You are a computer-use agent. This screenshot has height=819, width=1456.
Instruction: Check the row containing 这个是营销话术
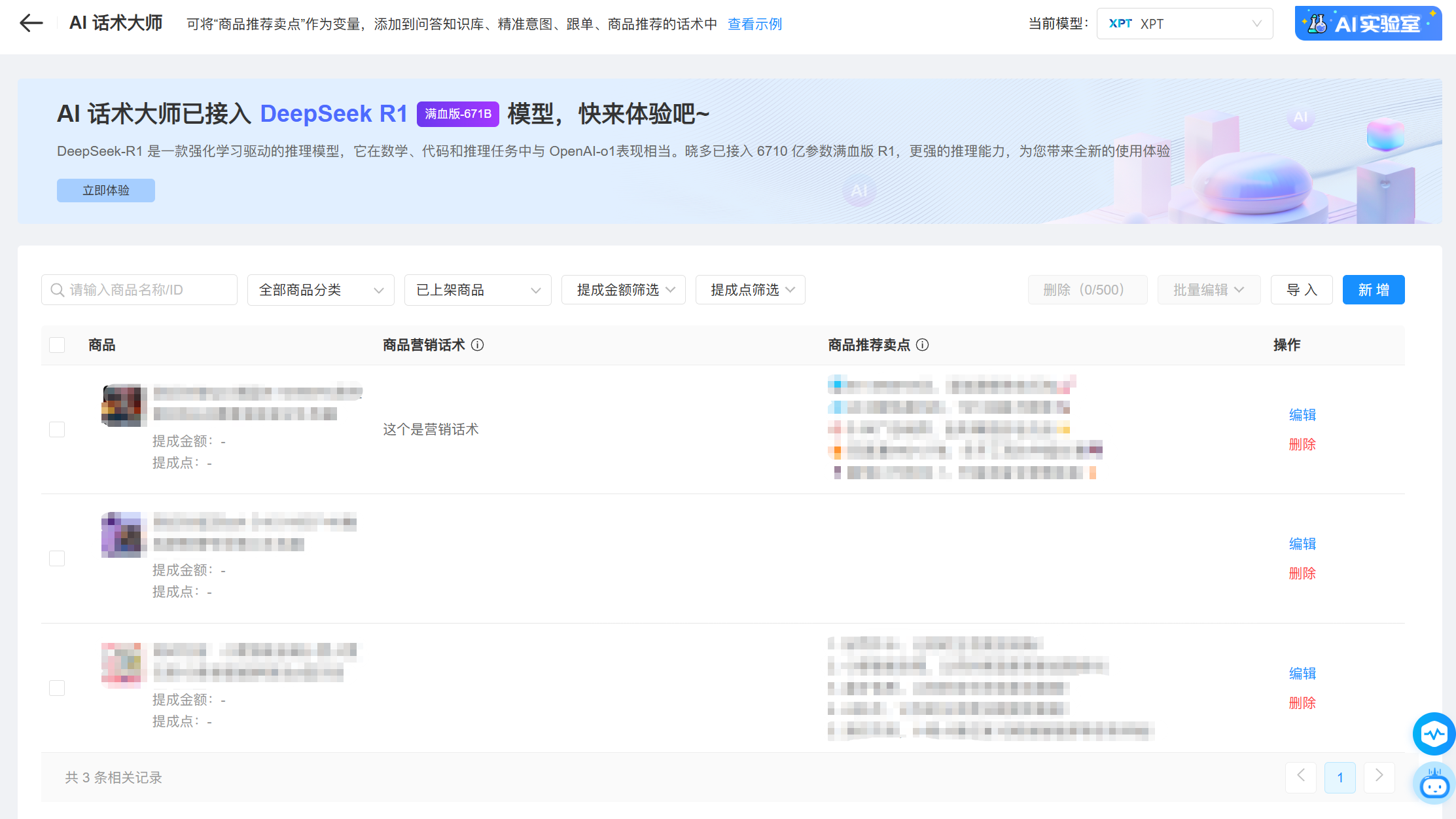57,429
